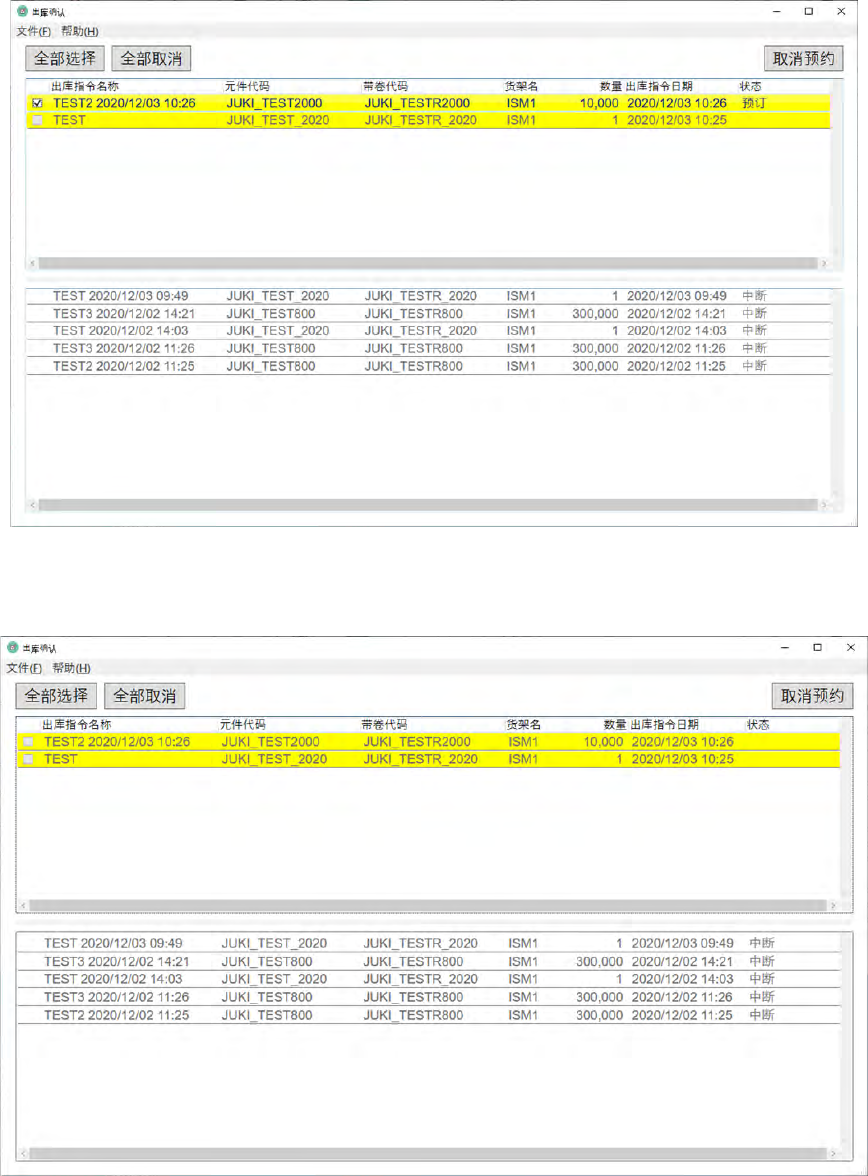Image resolution: width=868 pixels, height=1176 pixels.
Task: Click 全部取消 button in lower window
Action: point(145,696)
